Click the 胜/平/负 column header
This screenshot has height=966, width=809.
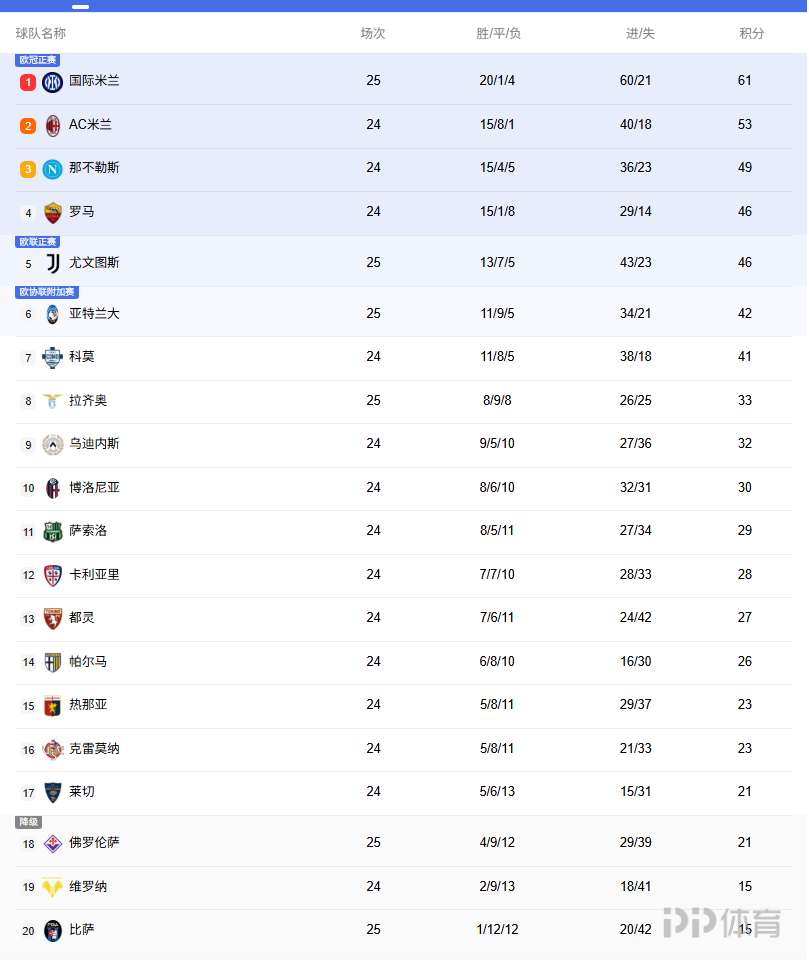pyautogui.click(x=498, y=33)
